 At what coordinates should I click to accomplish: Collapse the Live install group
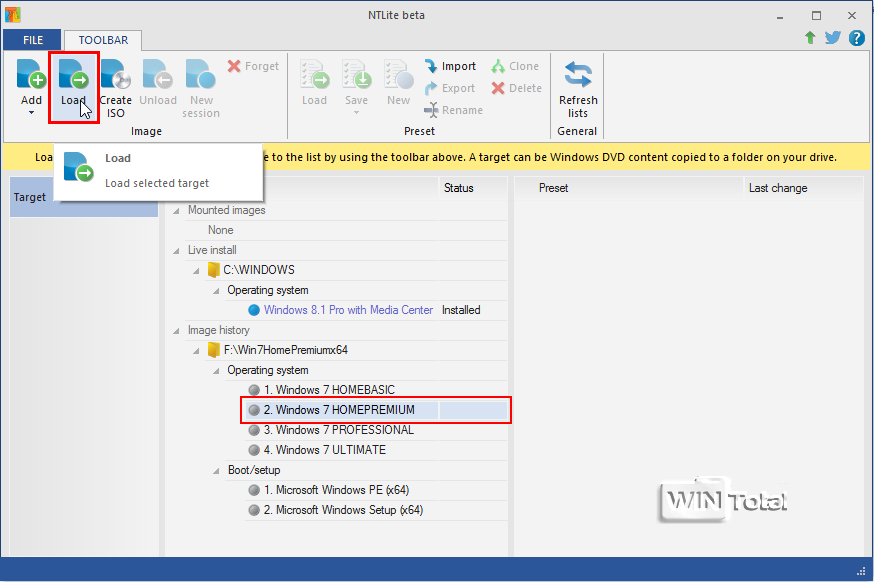coord(176,251)
